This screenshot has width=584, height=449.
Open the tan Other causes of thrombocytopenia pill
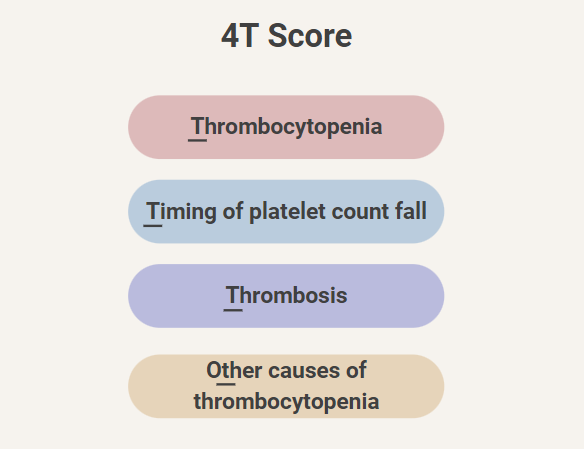286,386
